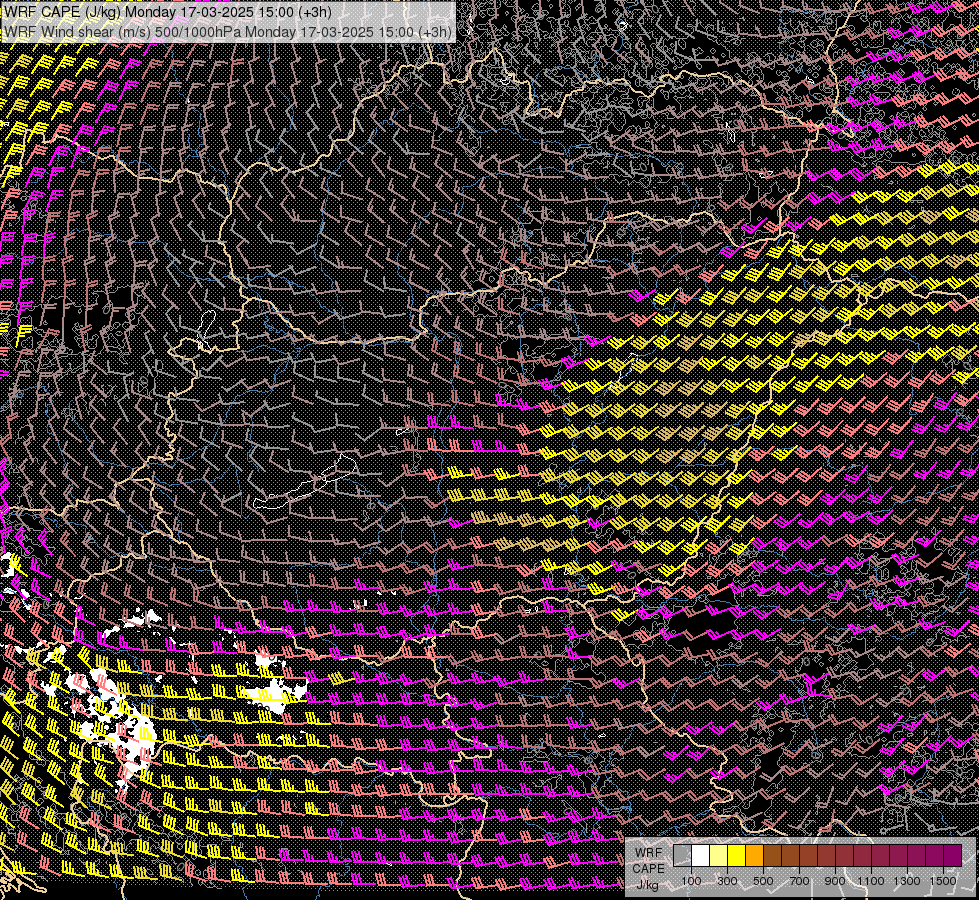Click the WRF label in the legend
This screenshot has height=900, width=979.
[x=649, y=853]
